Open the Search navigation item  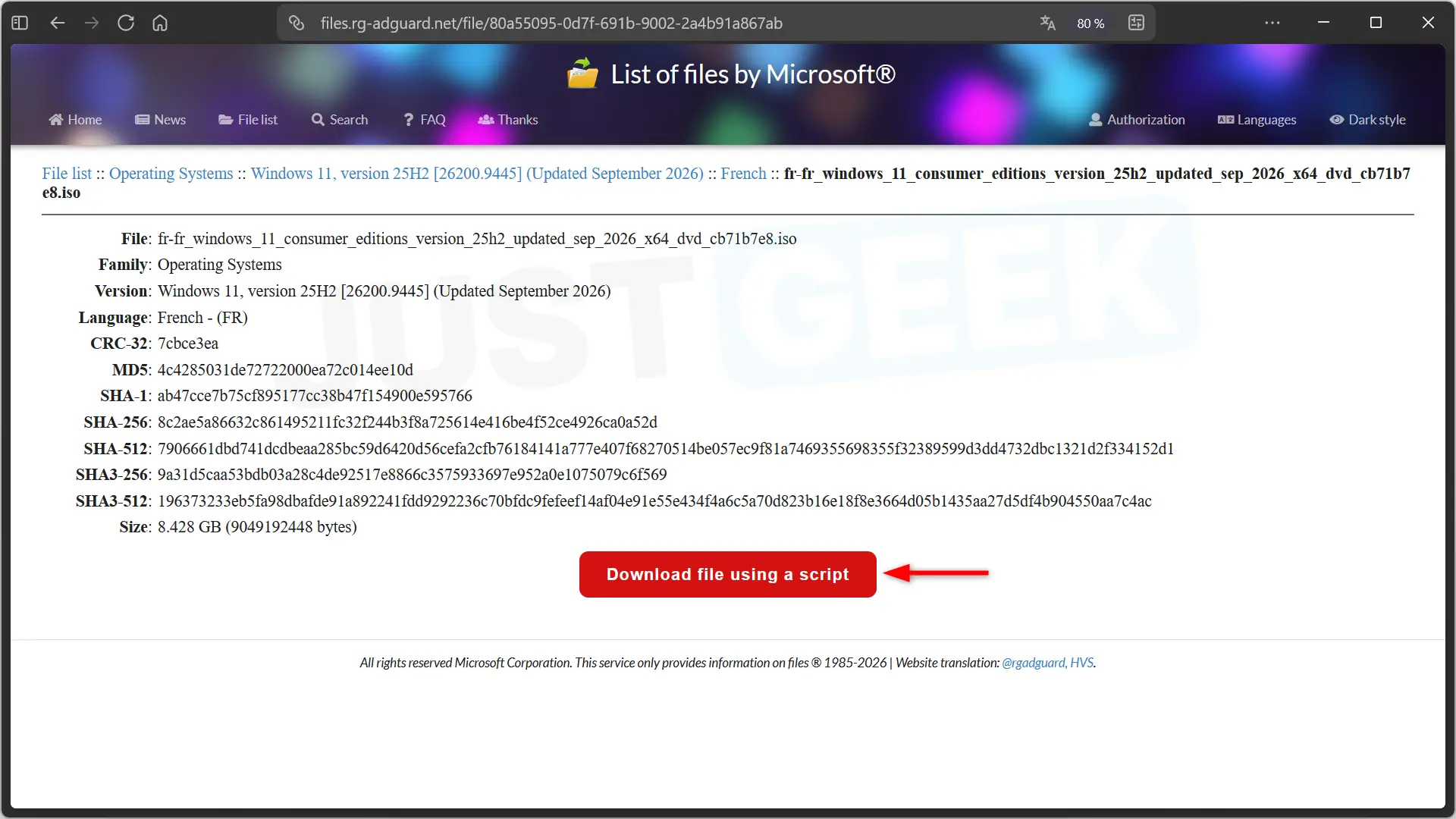point(340,120)
